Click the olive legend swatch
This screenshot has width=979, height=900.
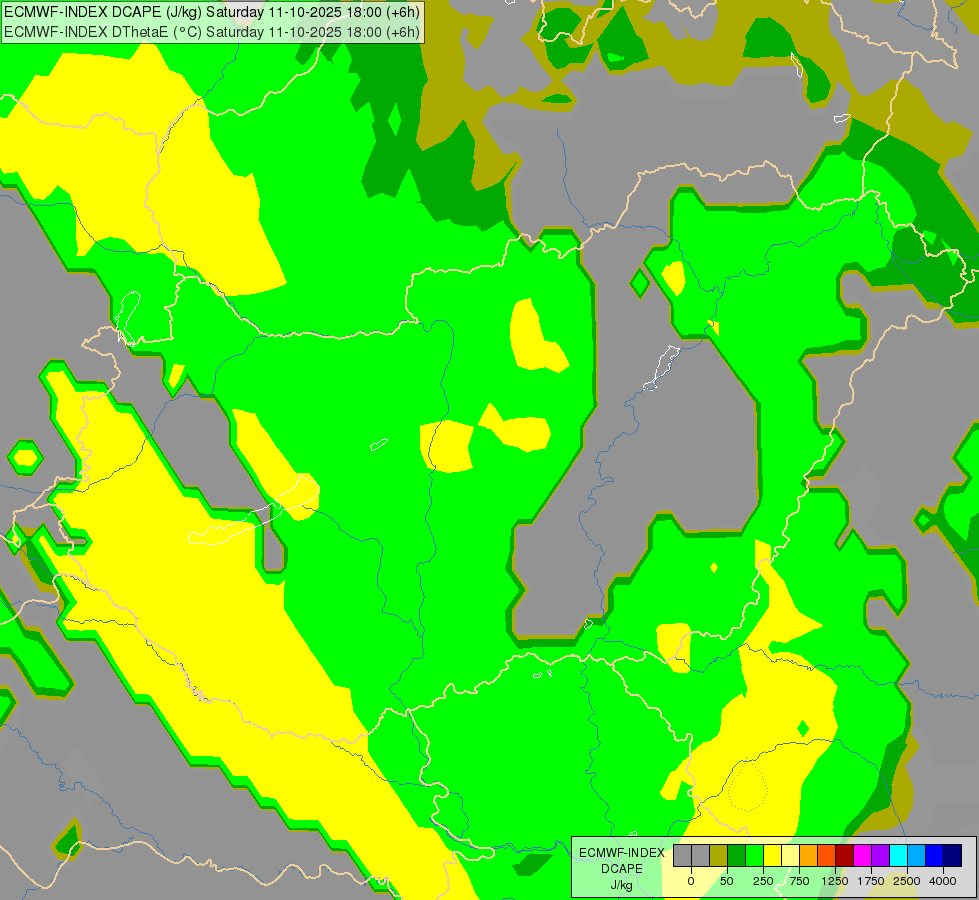719,856
